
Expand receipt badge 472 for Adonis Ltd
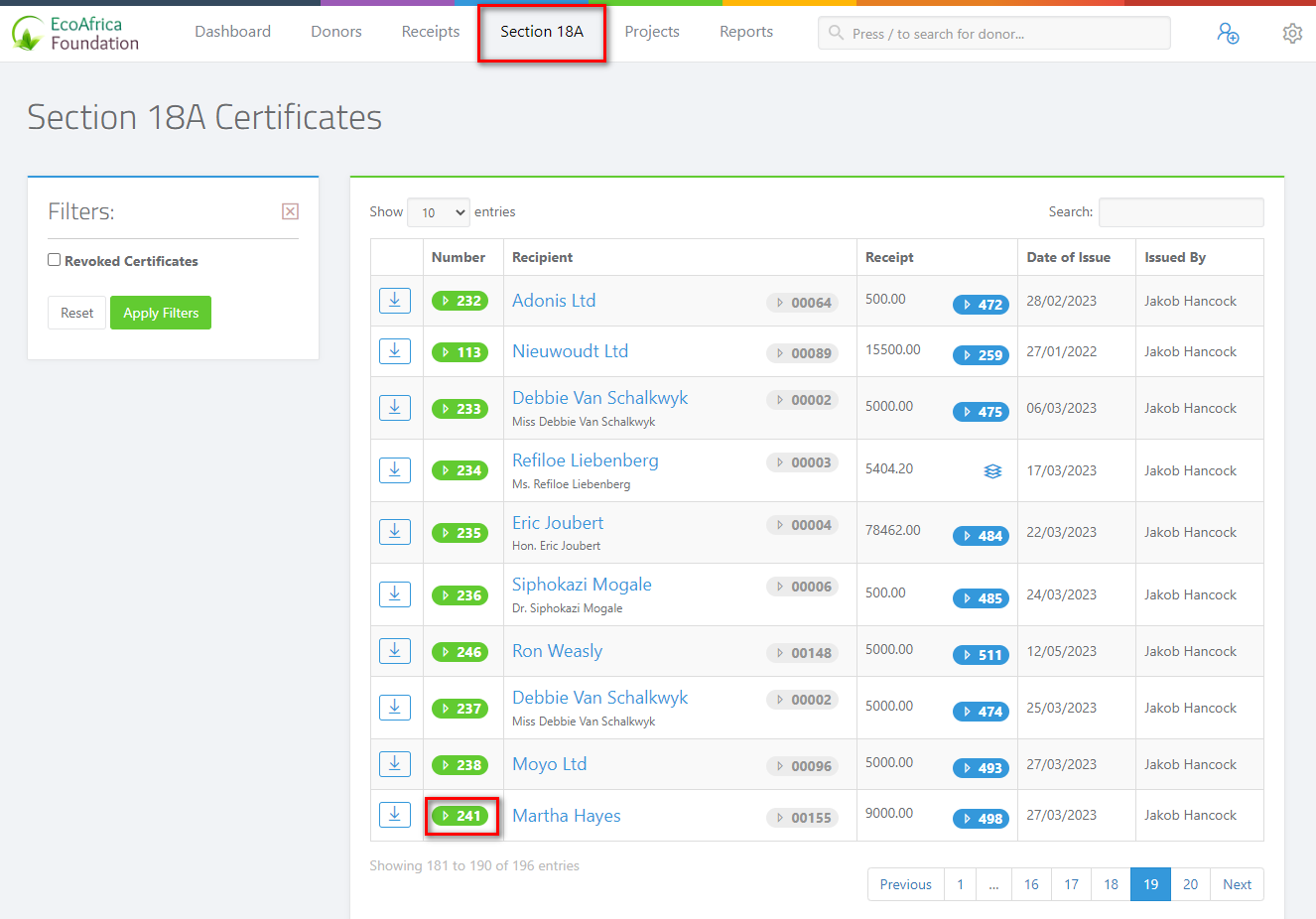(981, 305)
